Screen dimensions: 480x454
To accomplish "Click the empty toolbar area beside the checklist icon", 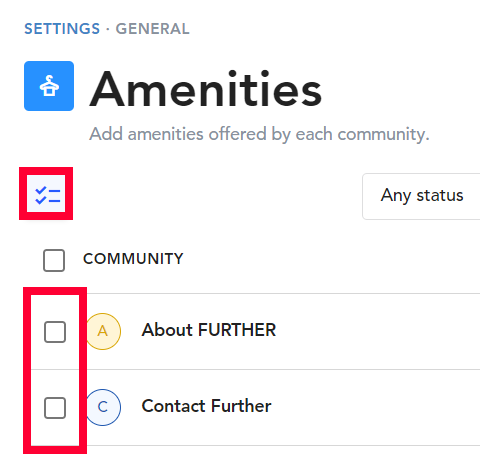I will pyautogui.click(x=217, y=195).
